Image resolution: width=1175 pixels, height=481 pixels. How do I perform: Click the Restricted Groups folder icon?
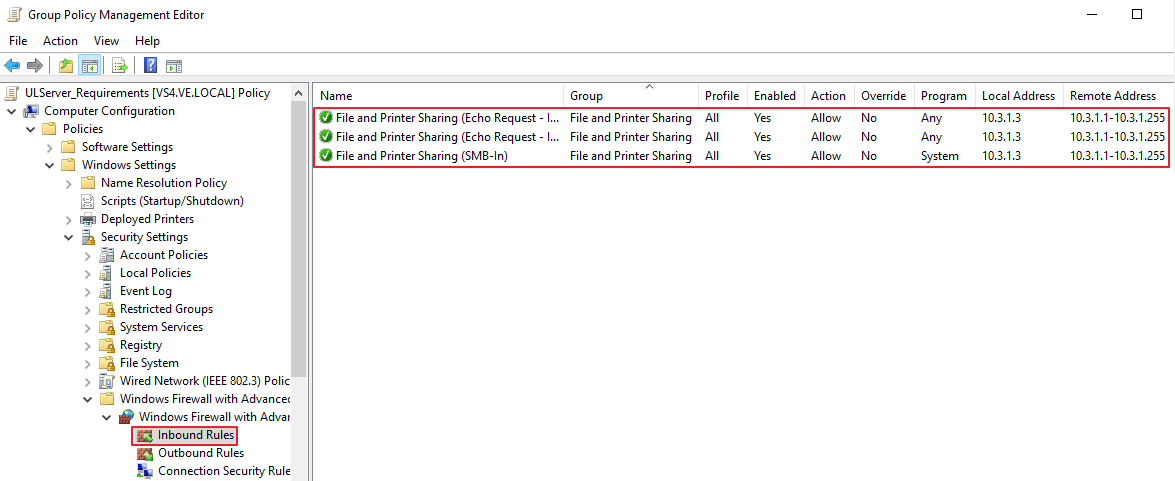106,309
